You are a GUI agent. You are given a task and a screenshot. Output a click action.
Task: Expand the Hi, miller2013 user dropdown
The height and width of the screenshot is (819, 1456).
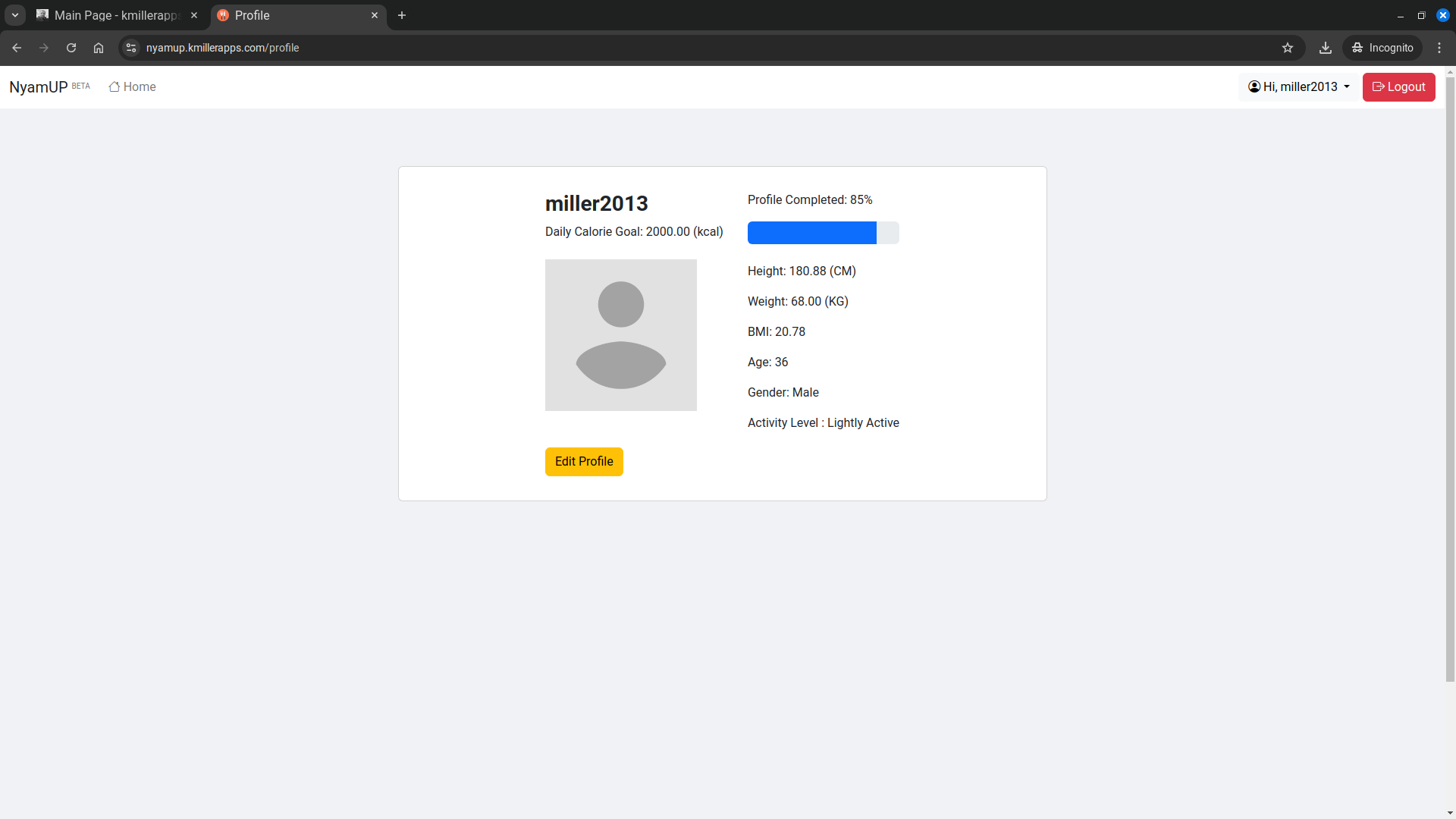click(x=1299, y=87)
